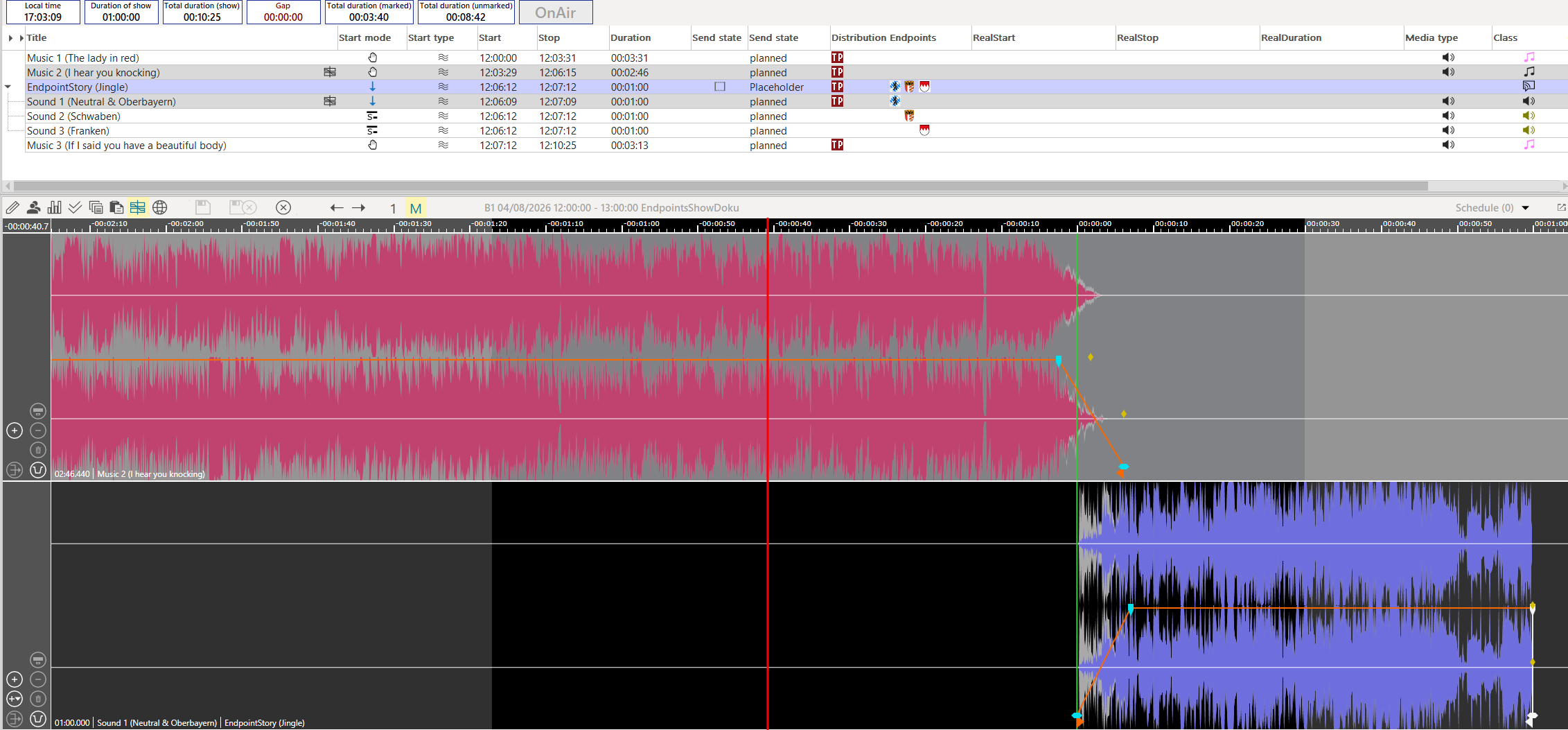Click the paste clipboard icon in toolbar
1568x730 pixels.
click(x=116, y=207)
